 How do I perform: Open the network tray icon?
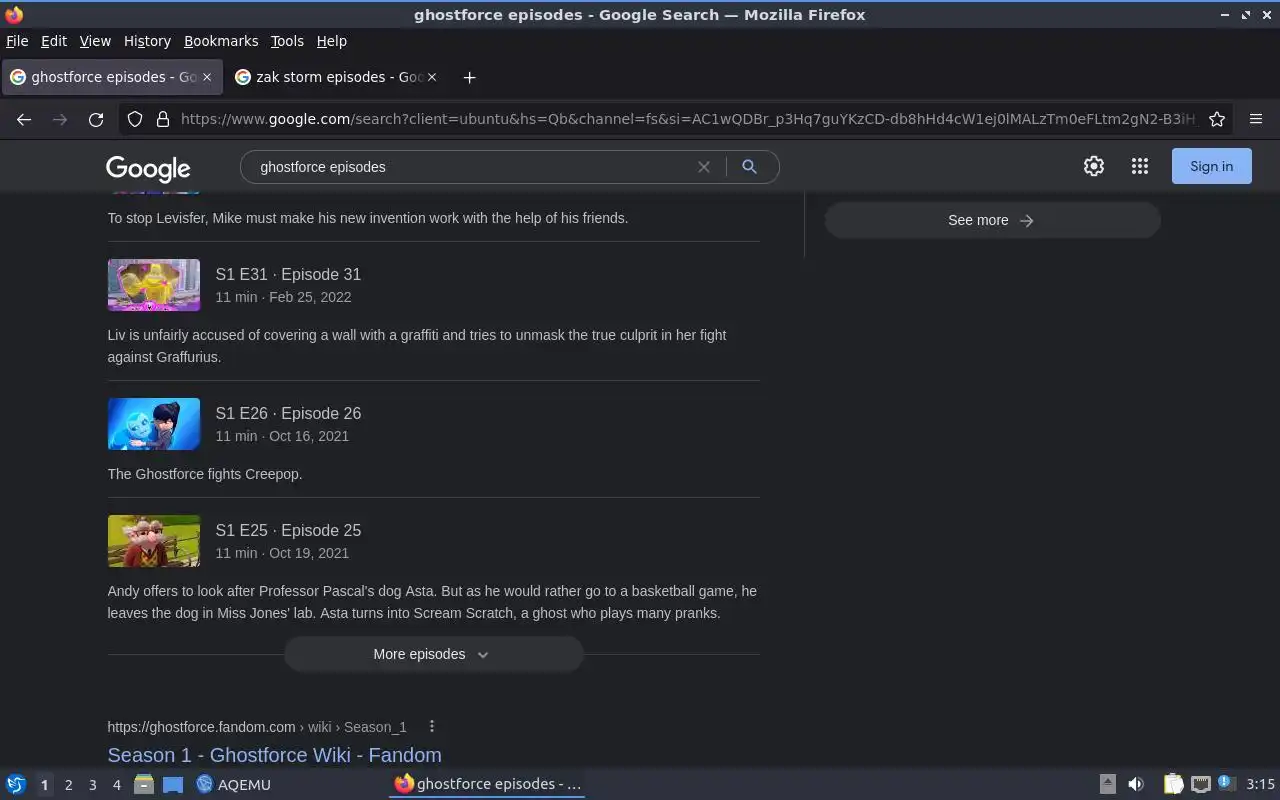pos(1201,784)
